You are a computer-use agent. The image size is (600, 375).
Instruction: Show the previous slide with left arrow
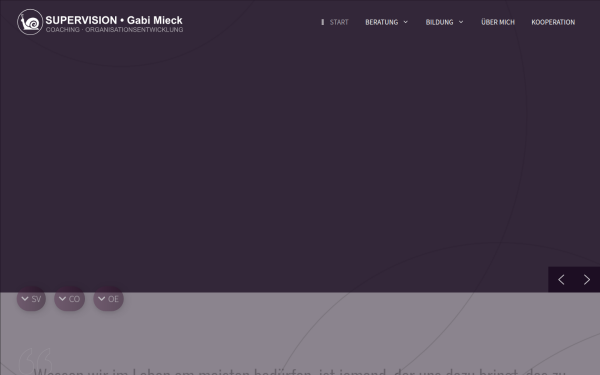[x=561, y=280]
